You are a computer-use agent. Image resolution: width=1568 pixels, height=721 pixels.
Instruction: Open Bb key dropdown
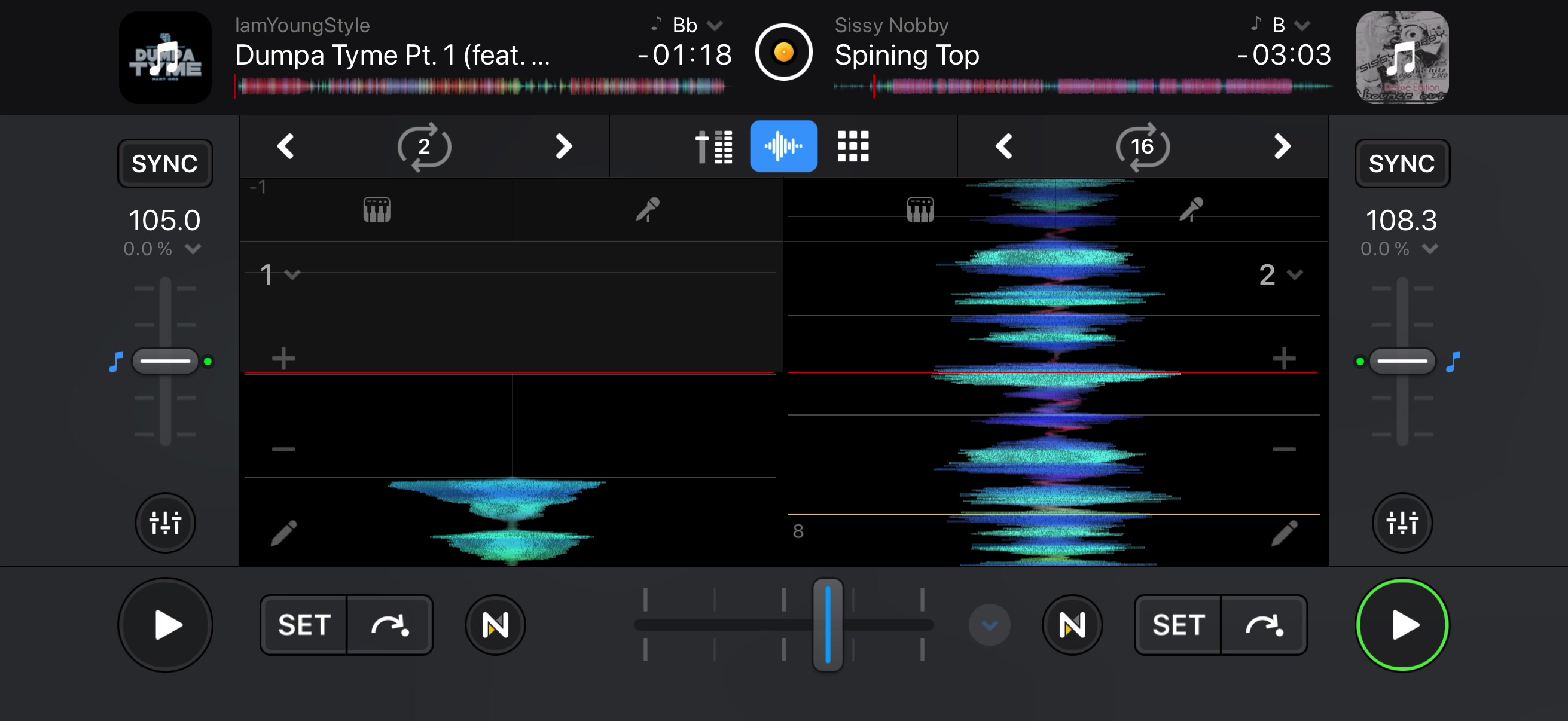[x=716, y=25]
